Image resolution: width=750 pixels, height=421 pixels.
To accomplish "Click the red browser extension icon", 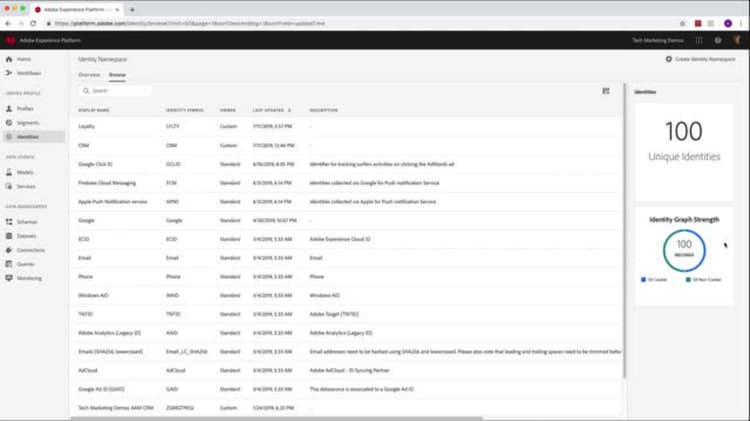I will (x=698, y=23).
